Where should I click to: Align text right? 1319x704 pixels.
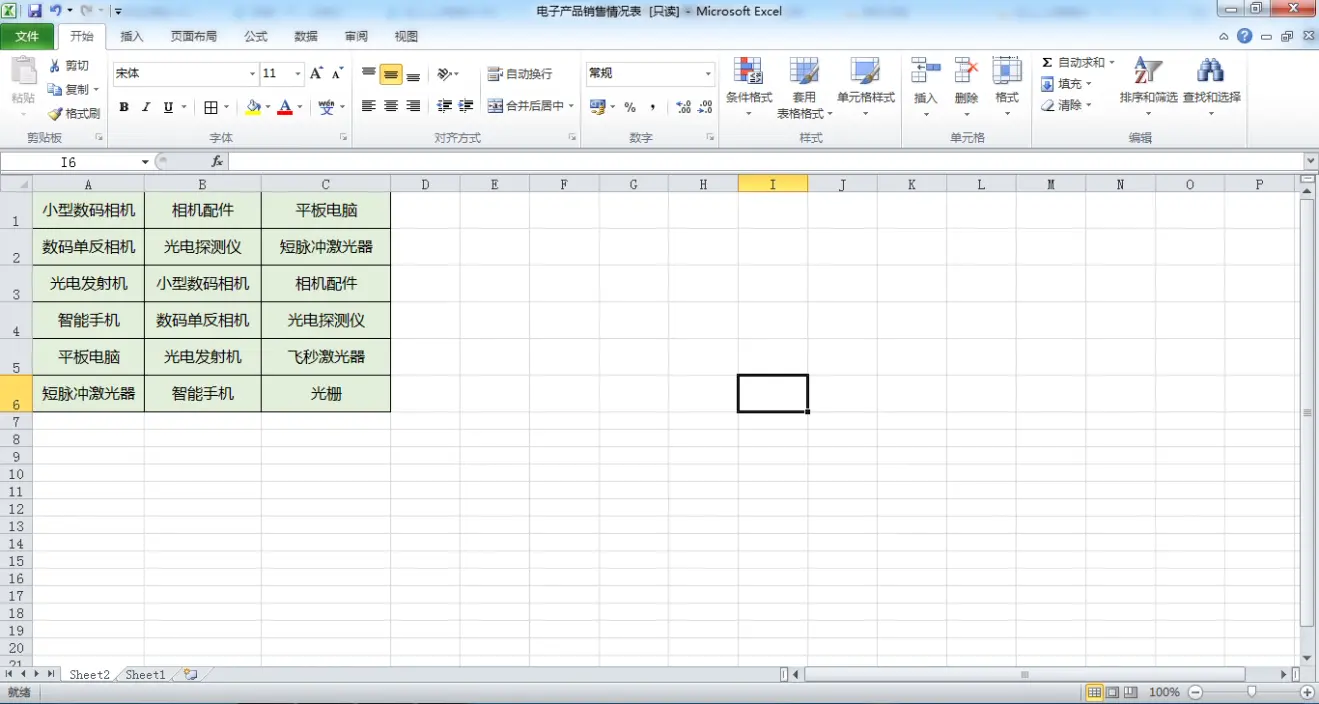click(x=412, y=106)
